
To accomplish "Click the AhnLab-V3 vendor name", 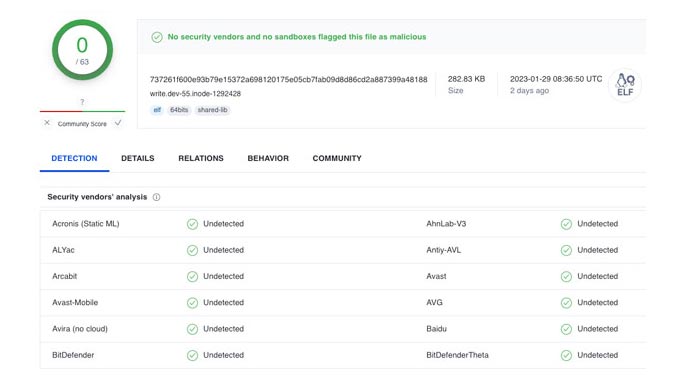I will click(x=446, y=224).
